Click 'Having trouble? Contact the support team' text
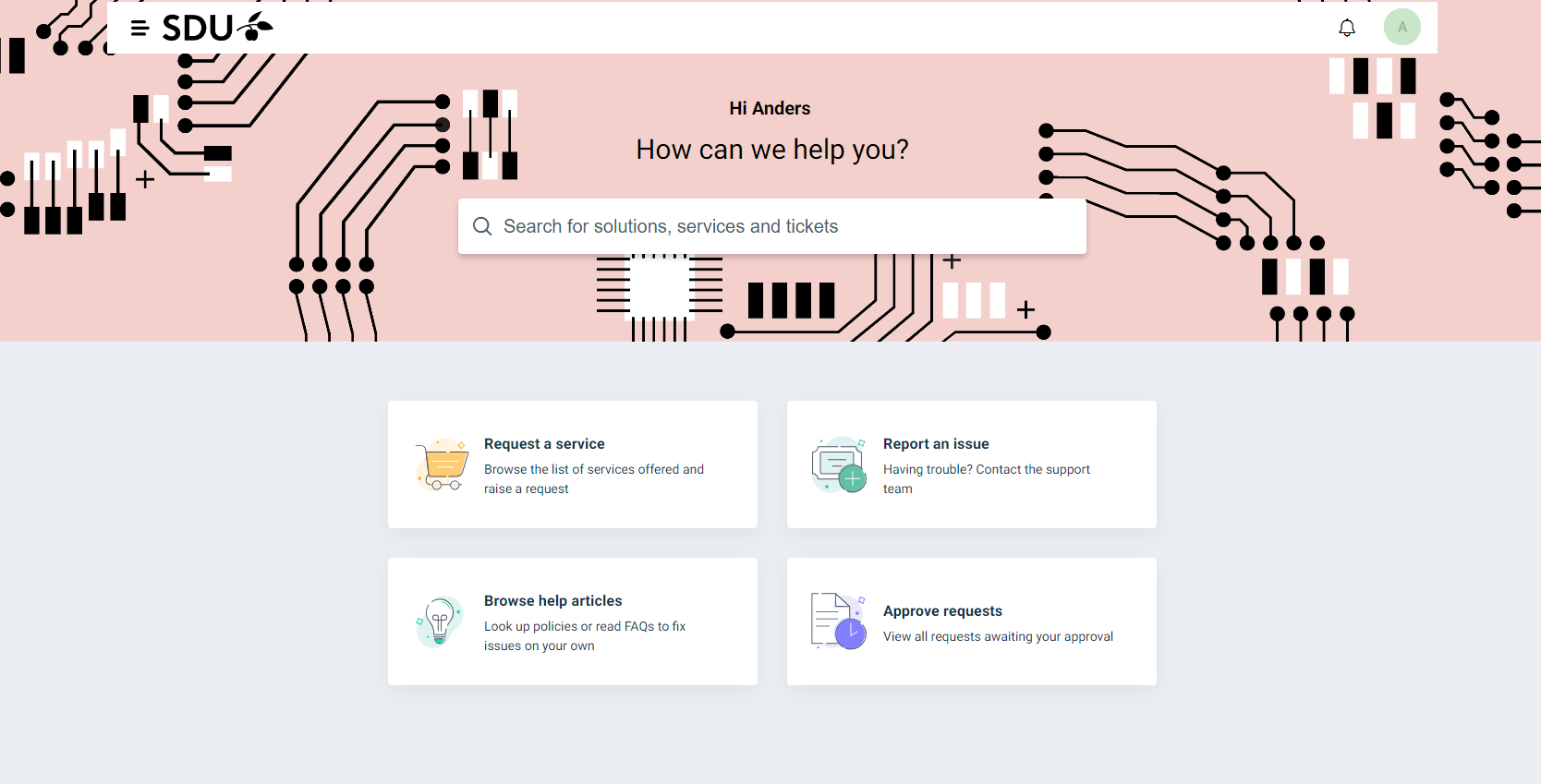This screenshot has height=784, width=1541. [x=986, y=479]
